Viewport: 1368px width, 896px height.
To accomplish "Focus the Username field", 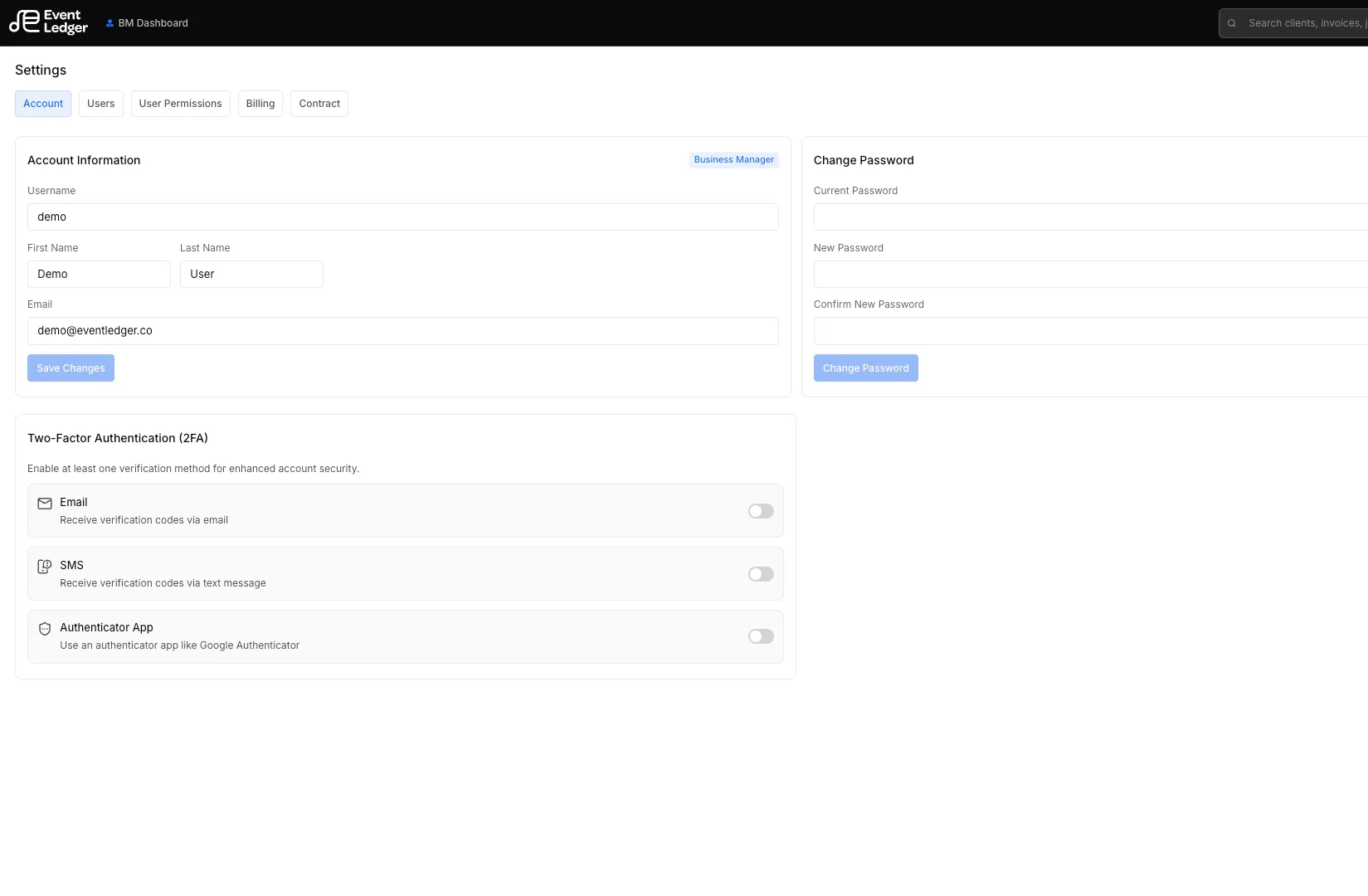I will (x=403, y=217).
